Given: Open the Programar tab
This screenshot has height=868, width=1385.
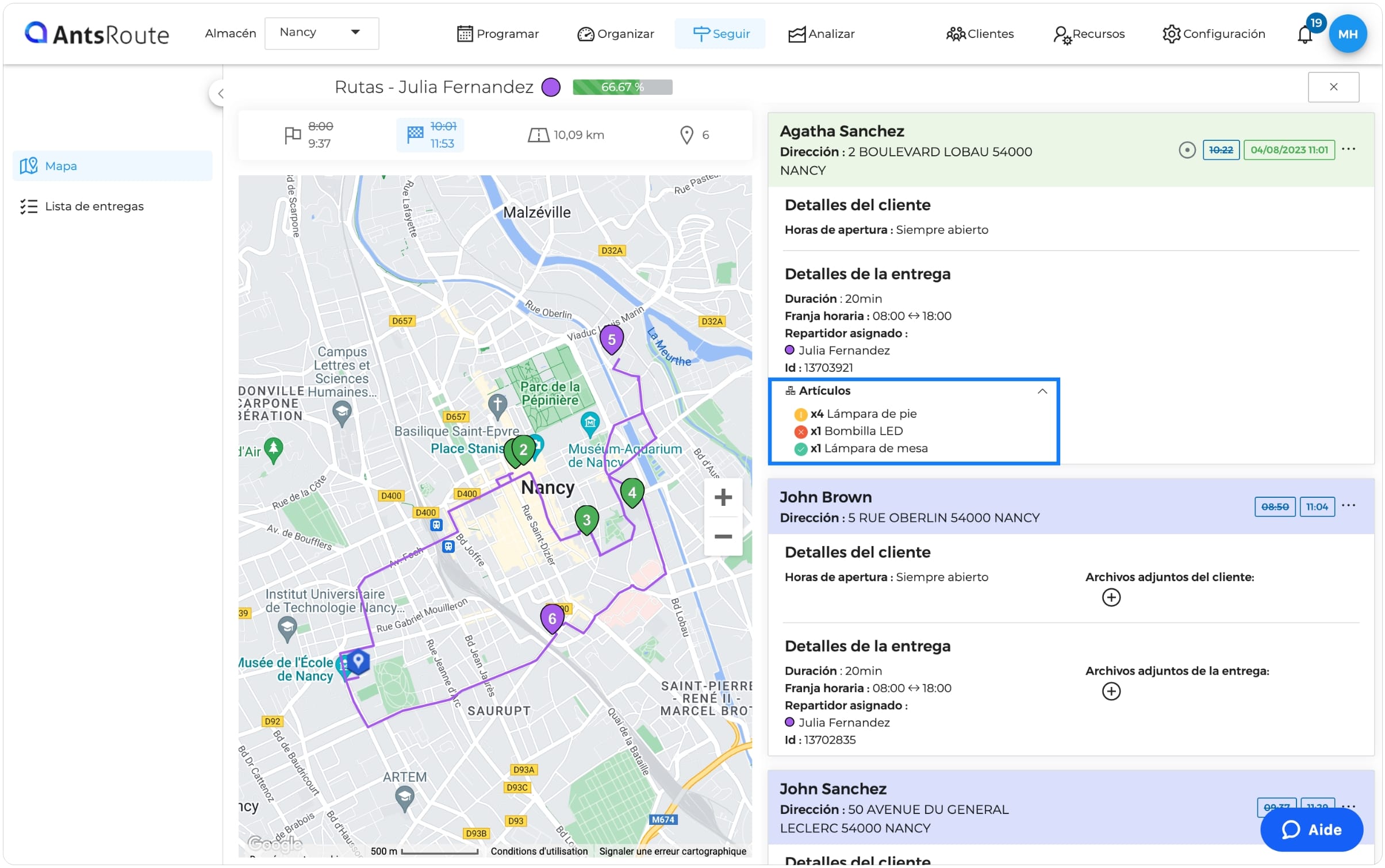Looking at the screenshot, I should (x=498, y=34).
